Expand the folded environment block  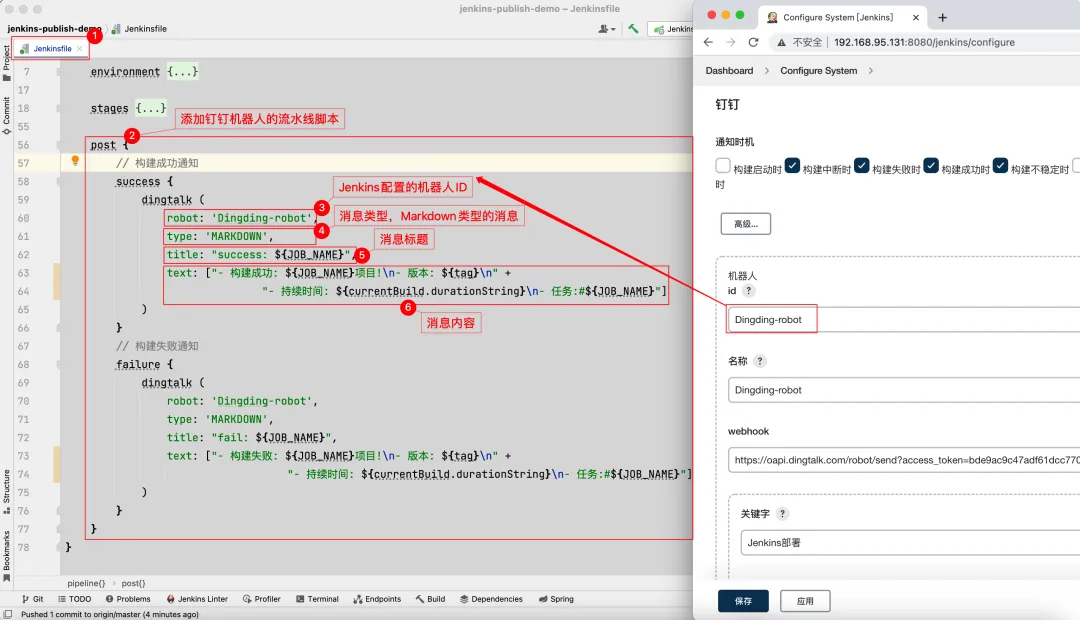click(183, 72)
